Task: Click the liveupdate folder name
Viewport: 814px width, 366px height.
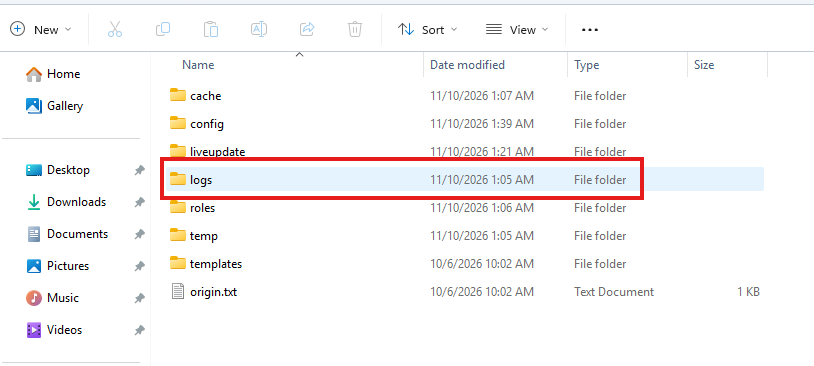Action: (x=218, y=152)
